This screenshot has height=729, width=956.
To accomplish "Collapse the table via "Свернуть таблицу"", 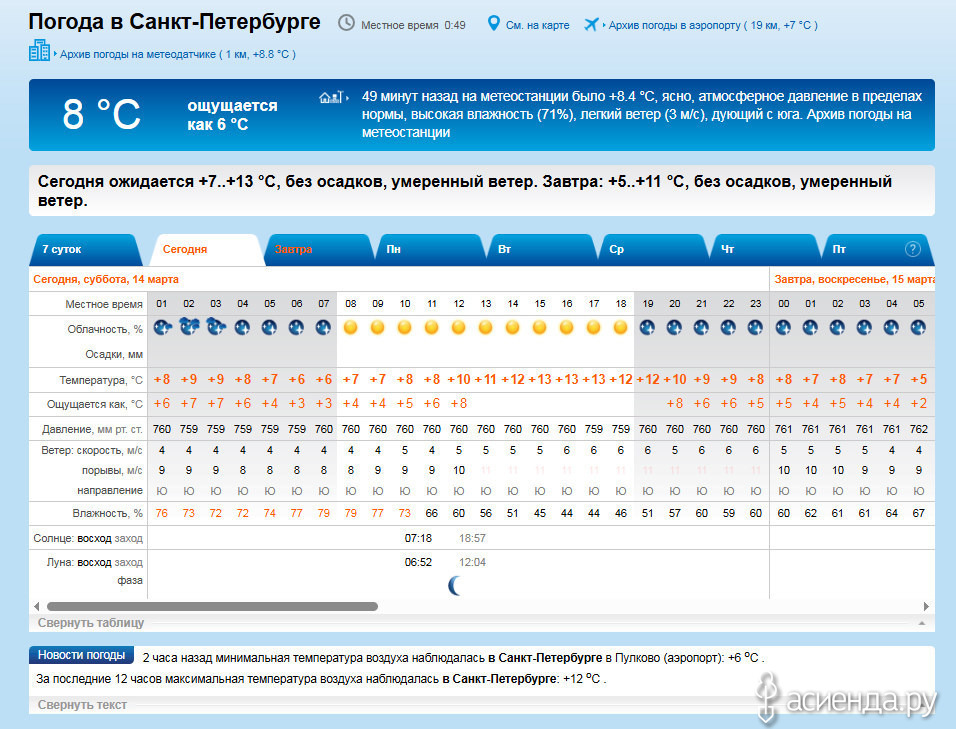I will coord(91,623).
